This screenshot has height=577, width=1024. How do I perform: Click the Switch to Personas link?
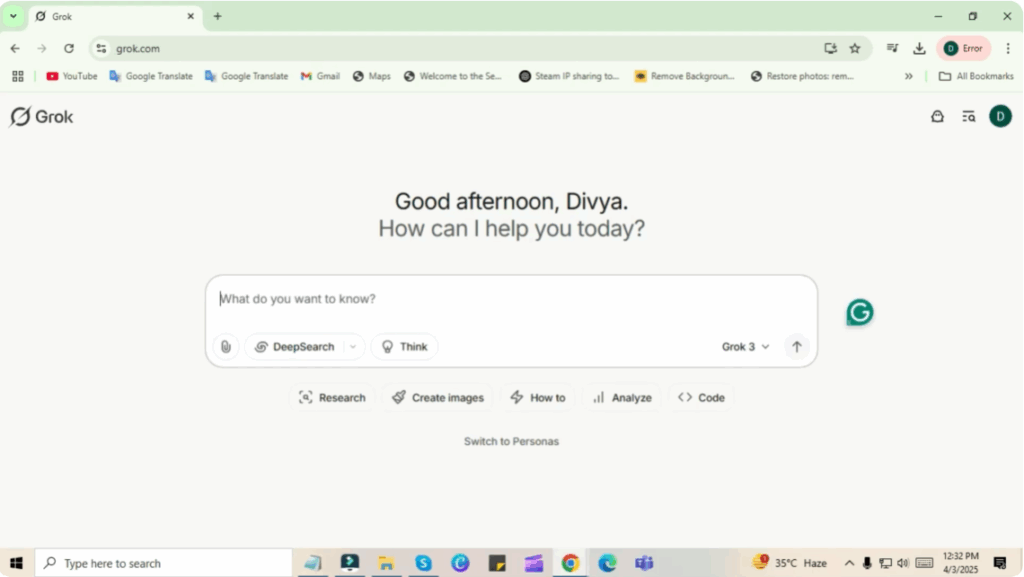tap(511, 441)
